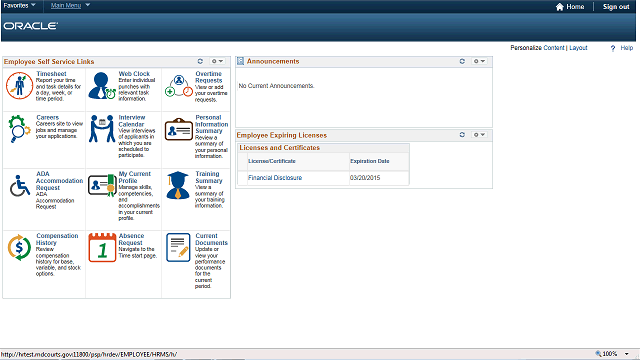
Task: Select the 03/20/2015 expiration date cell
Action: pyautogui.click(x=365, y=178)
